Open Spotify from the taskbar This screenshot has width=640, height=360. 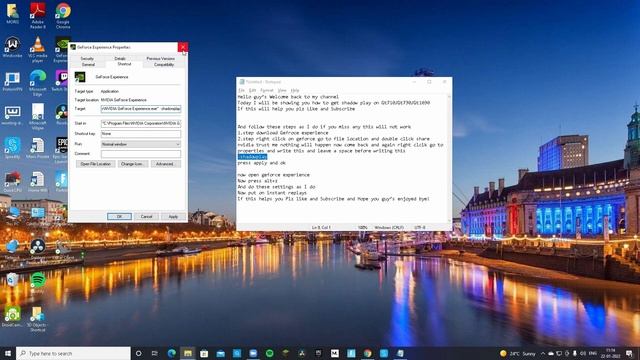[x=269, y=353]
